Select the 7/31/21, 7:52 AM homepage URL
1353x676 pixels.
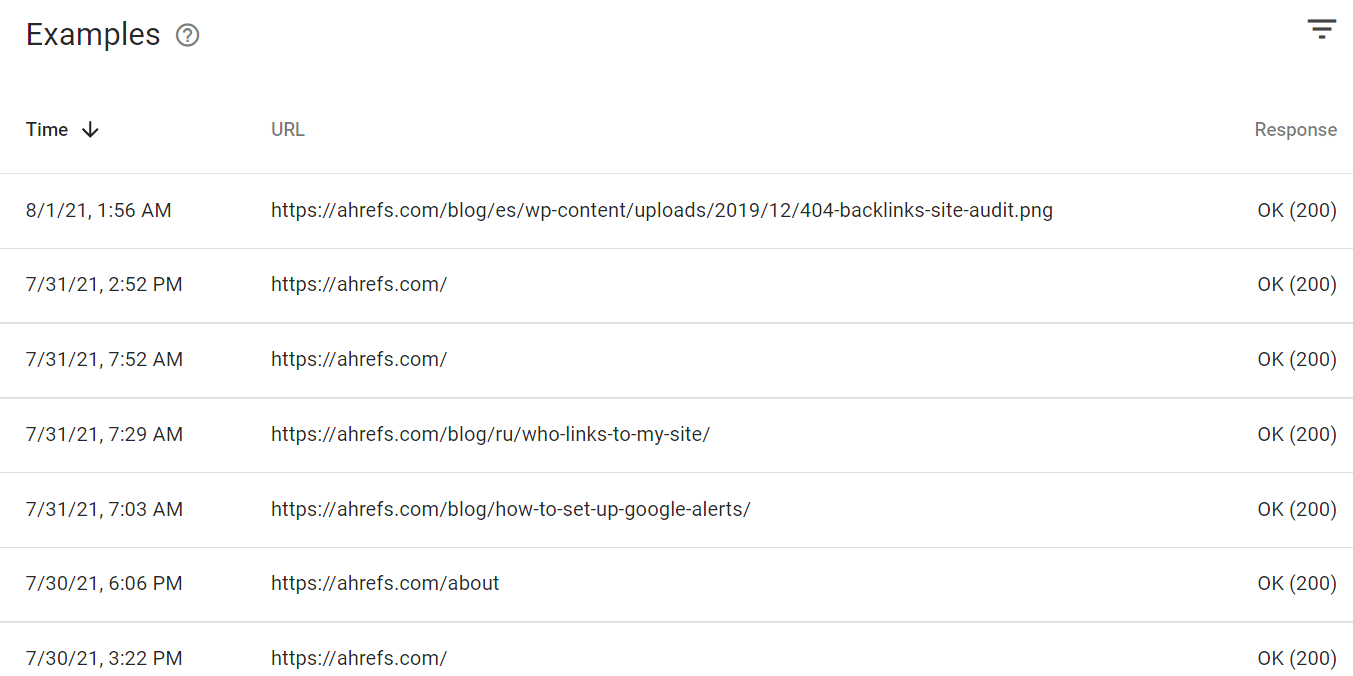358,360
